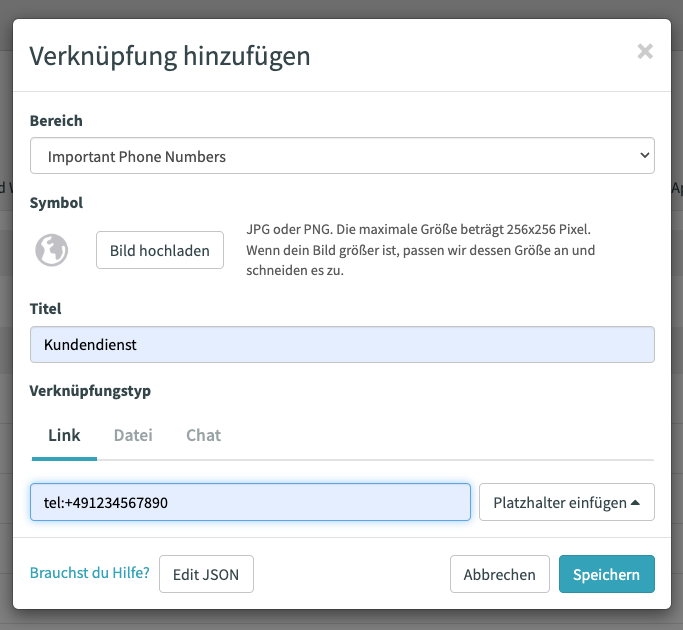Click the Verknüpfungstyp label
683x630 pixels.
tap(90, 391)
